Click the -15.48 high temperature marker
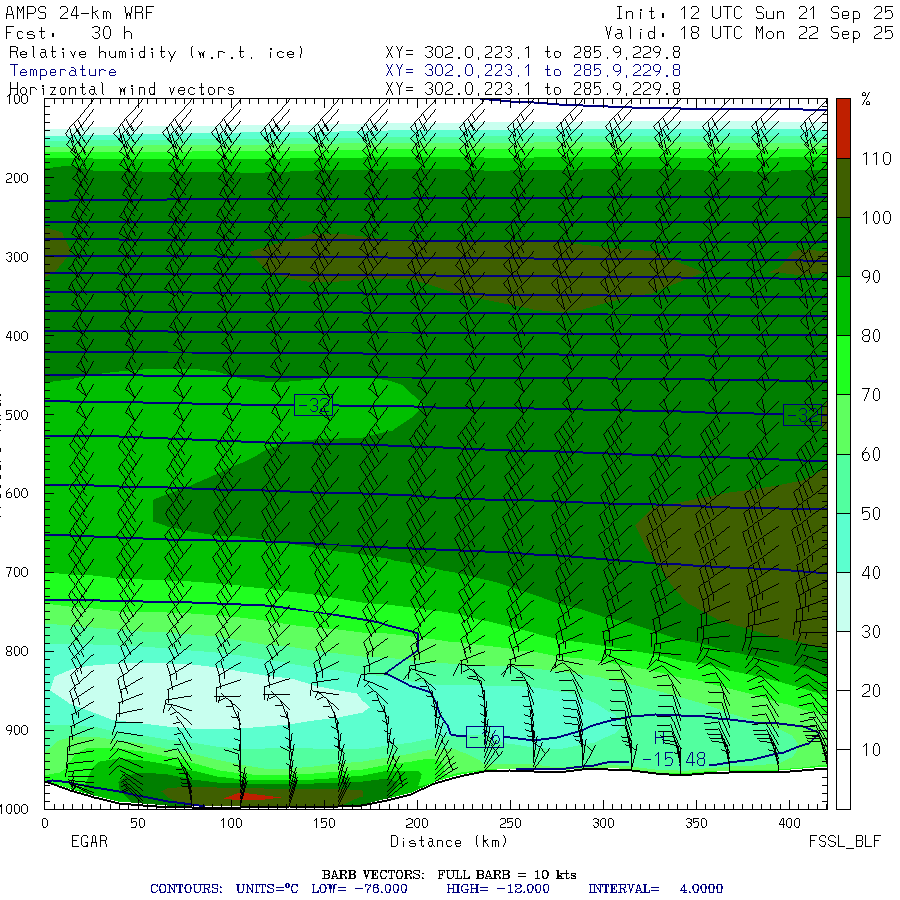Screen dimensions: 900x900 tap(673, 759)
